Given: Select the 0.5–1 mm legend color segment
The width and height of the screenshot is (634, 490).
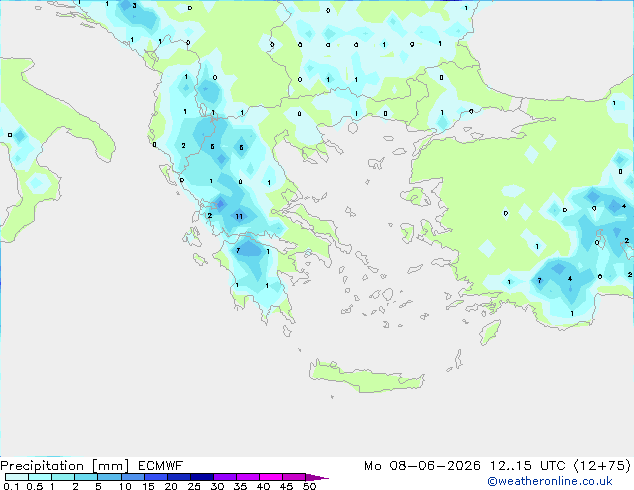Looking at the screenshot, I should 40,477.
